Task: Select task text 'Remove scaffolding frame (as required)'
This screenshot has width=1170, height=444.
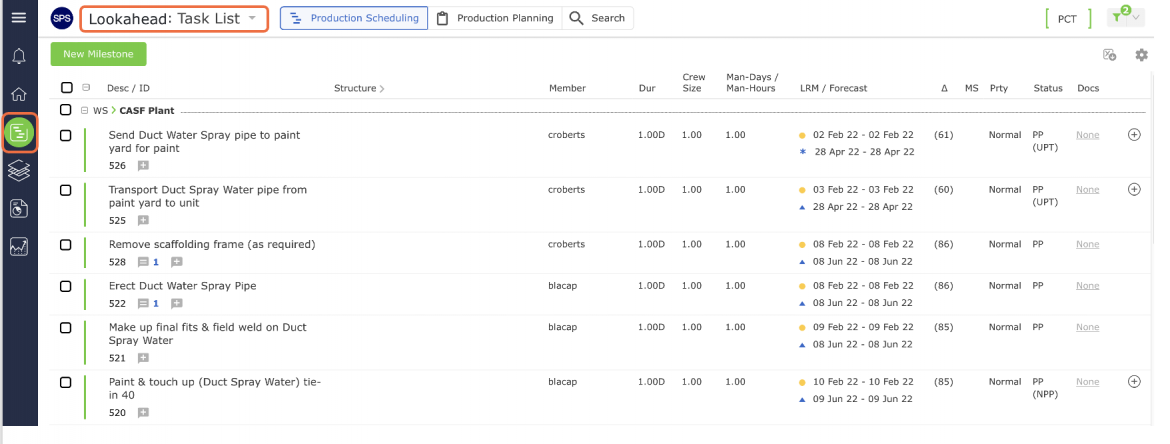Action: pyautogui.click(x=212, y=244)
